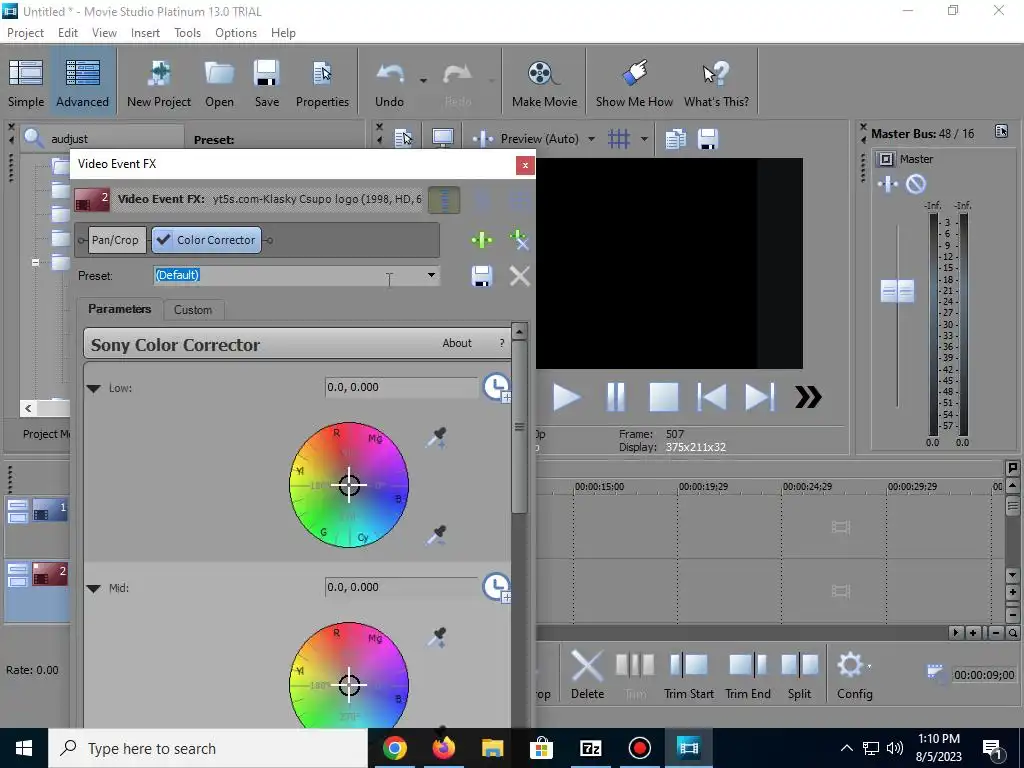1024x768 pixels.
Task: Open the Insert menu
Action: [x=145, y=33]
